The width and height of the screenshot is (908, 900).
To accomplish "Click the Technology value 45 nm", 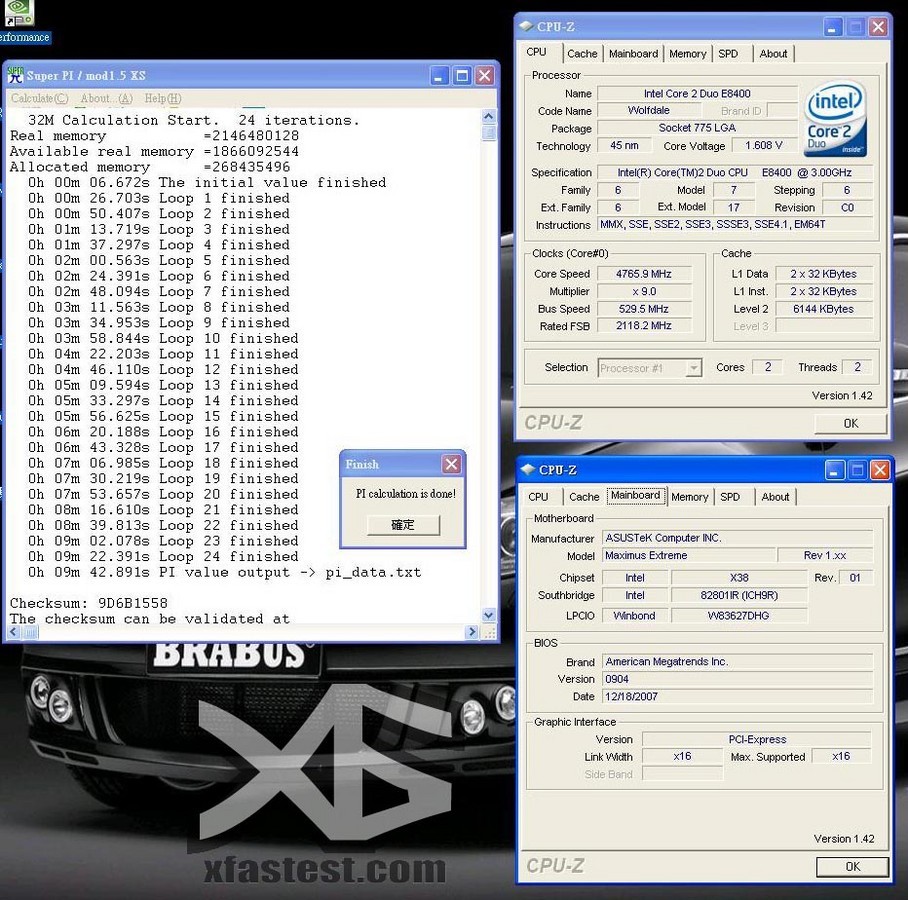I will point(624,145).
